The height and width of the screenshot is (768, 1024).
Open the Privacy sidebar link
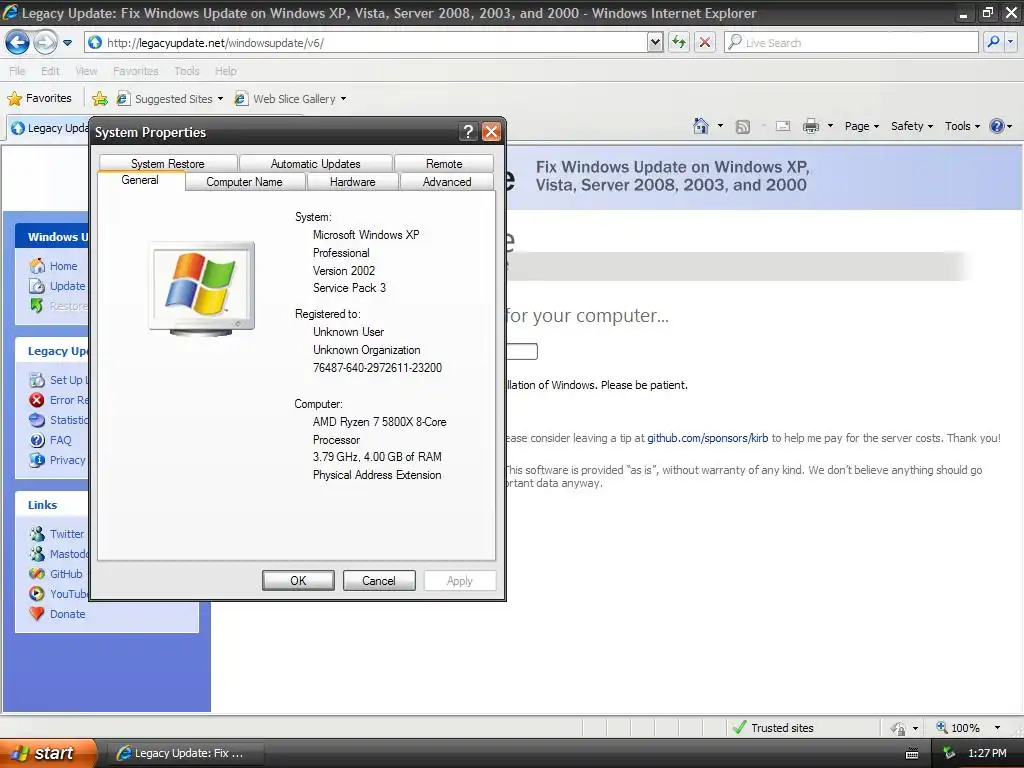click(x=67, y=460)
